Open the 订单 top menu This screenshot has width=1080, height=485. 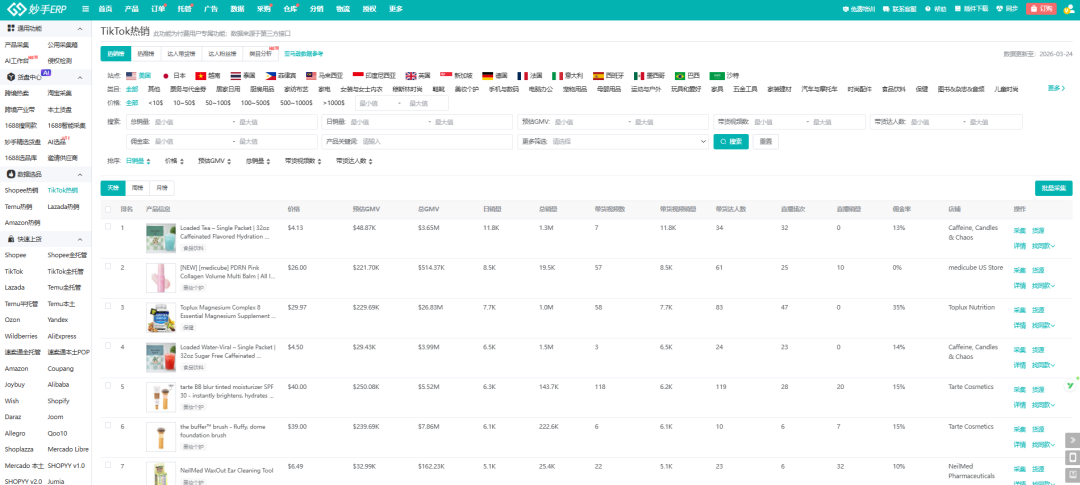point(158,9)
